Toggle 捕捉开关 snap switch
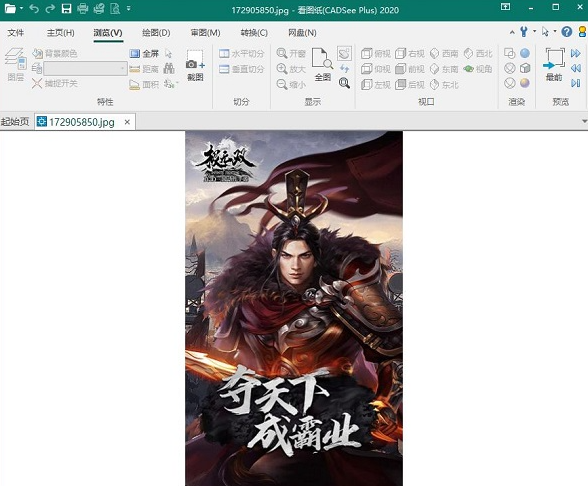This screenshot has width=588, height=486. click(55, 83)
